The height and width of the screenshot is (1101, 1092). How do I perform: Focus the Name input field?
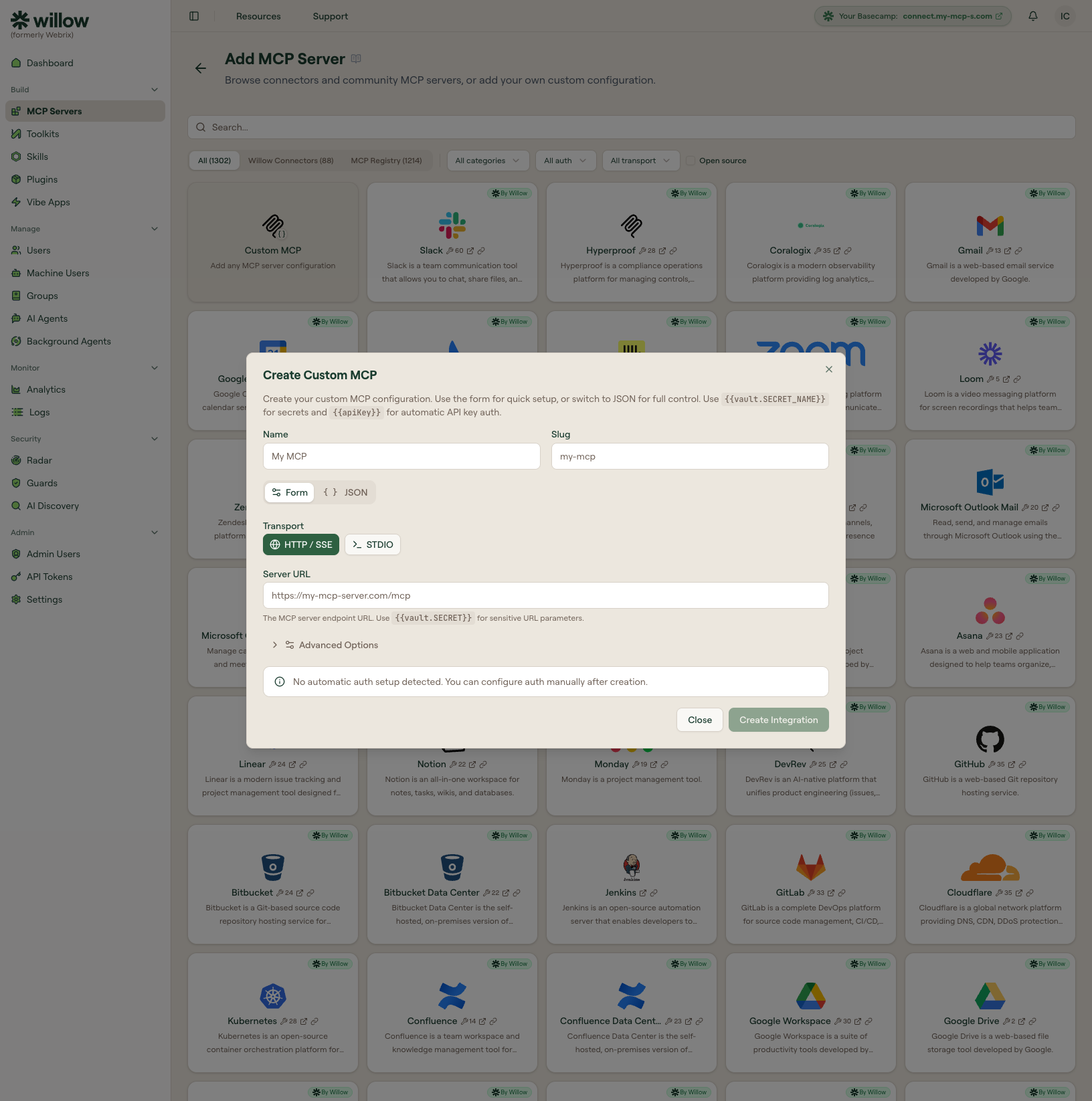pos(401,456)
